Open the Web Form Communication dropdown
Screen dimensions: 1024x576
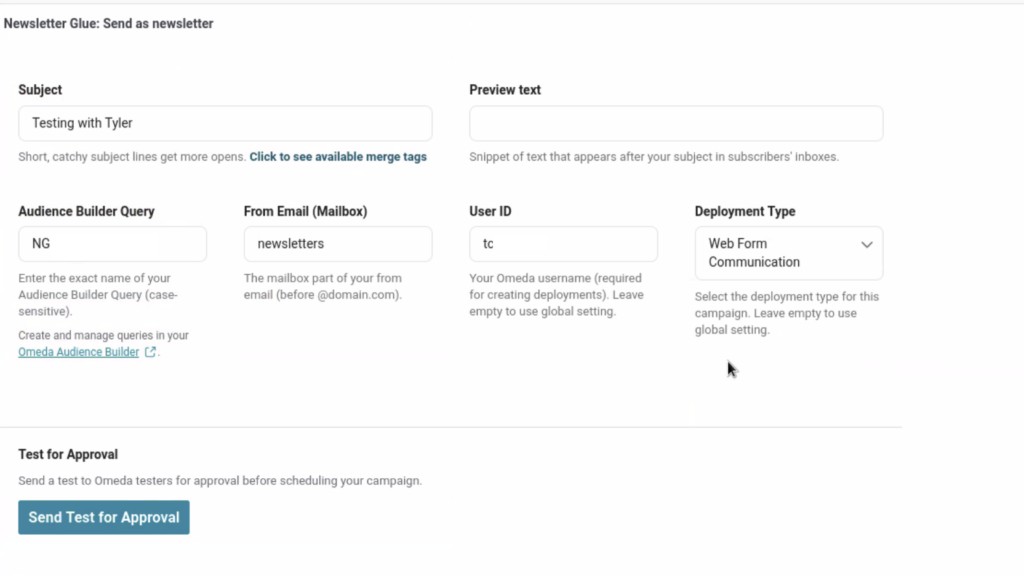[788, 253]
